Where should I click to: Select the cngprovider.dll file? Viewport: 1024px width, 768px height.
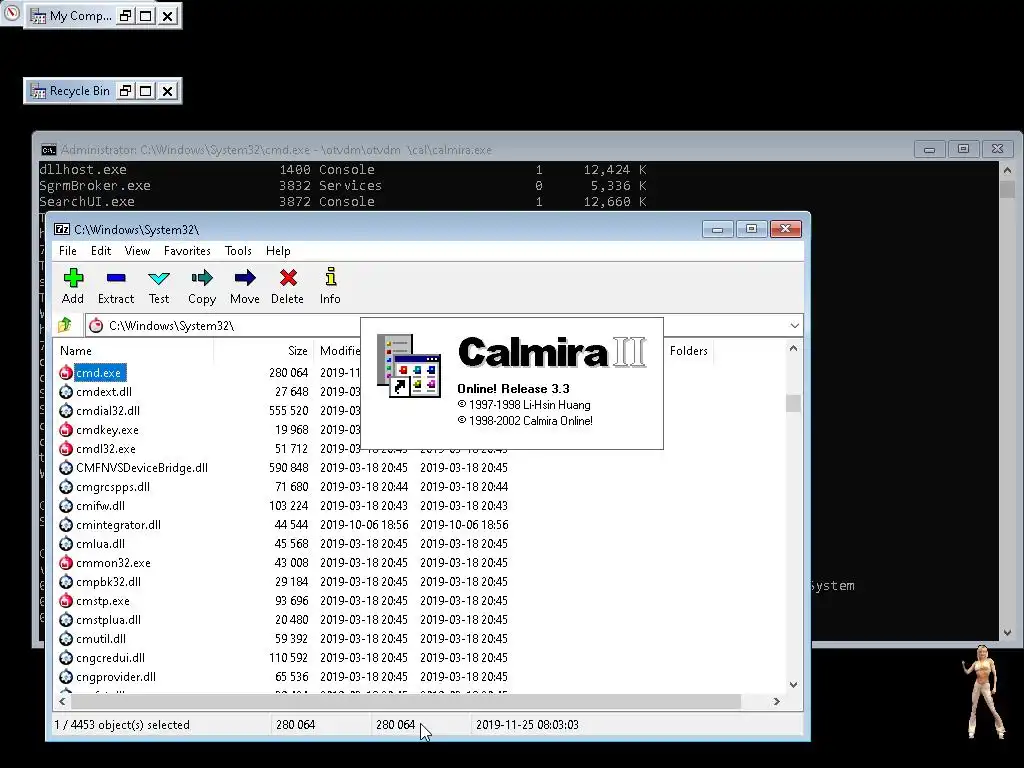(x=116, y=676)
